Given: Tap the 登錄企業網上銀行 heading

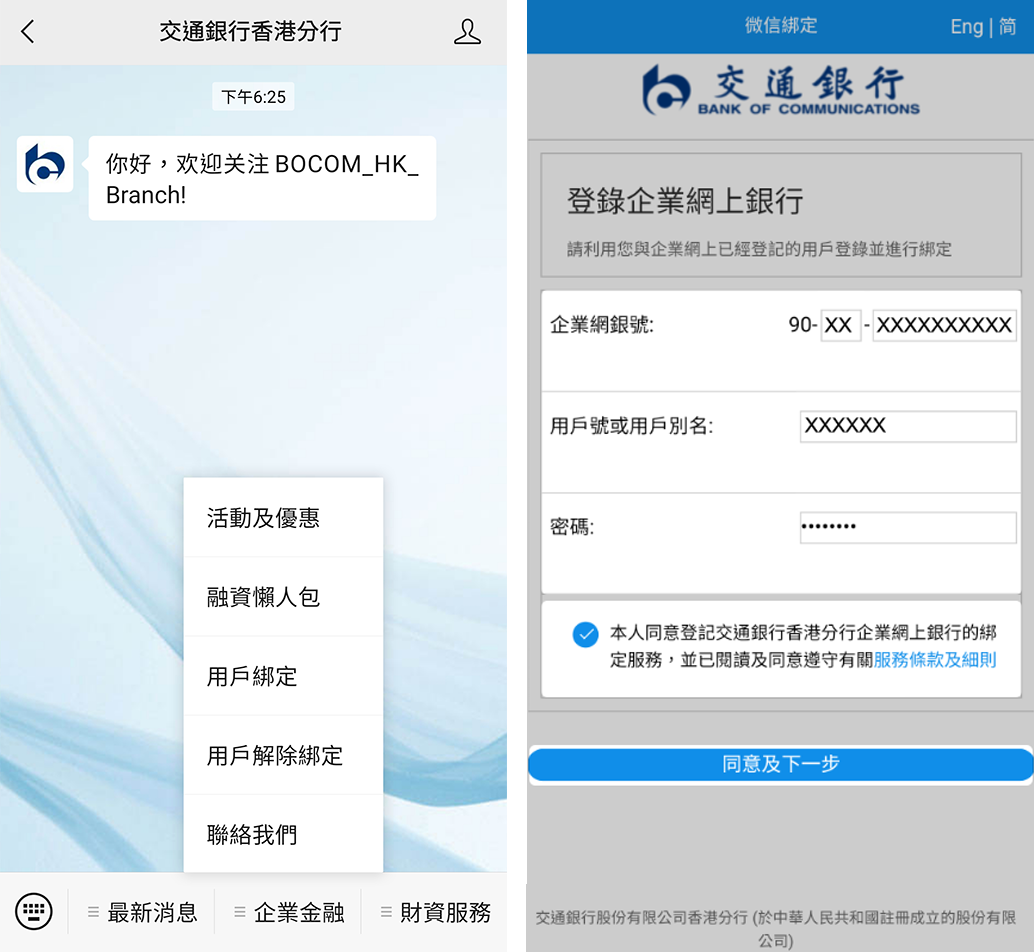Looking at the screenshot, I should click(684, 200).
